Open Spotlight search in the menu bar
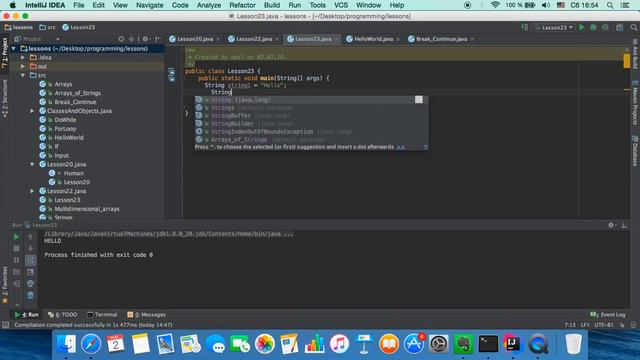The image size is (640, 360). [610, 5]
